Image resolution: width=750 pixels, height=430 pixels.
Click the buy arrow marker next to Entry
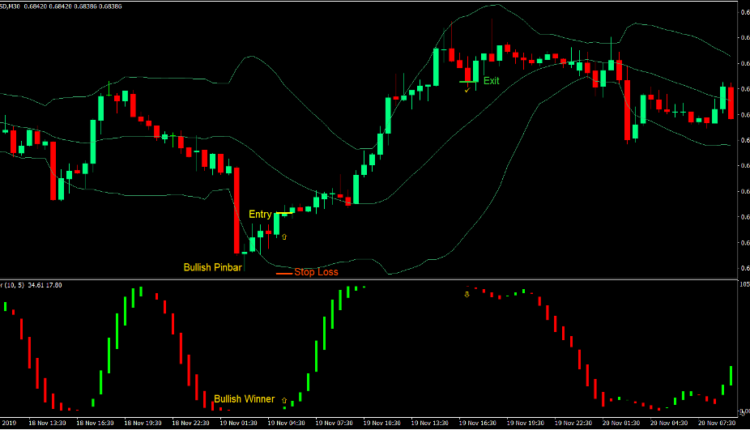click(x=284, y=237)
